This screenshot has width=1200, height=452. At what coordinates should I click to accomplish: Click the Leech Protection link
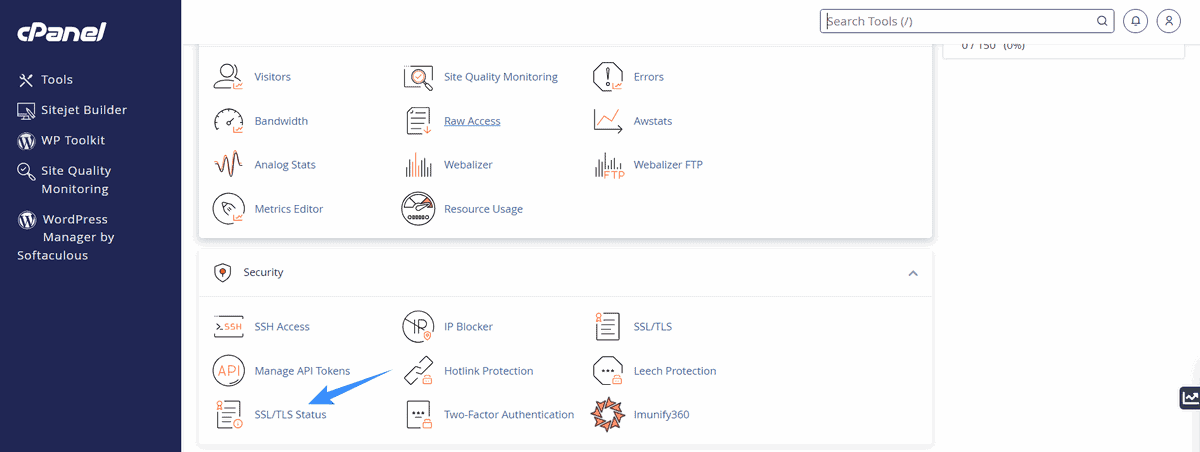(x=675, y=371)
